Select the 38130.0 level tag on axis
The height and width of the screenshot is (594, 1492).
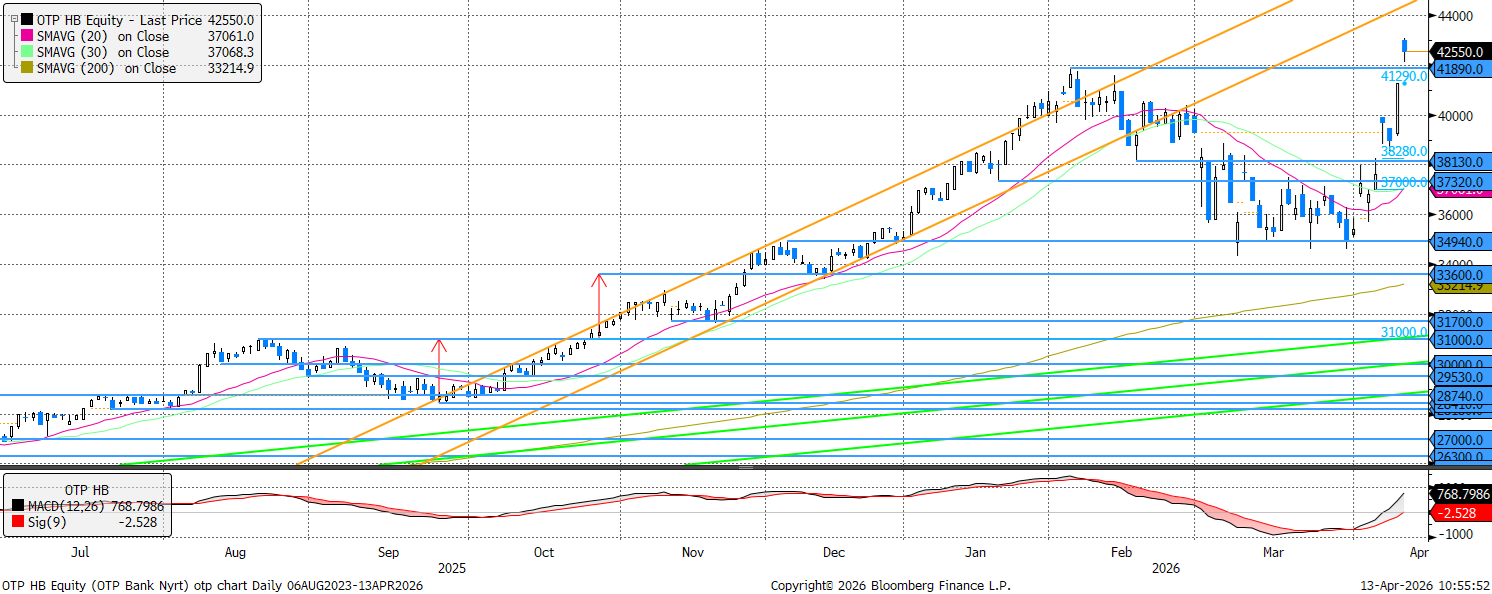pyautogui.click(x=1462, y=162)
